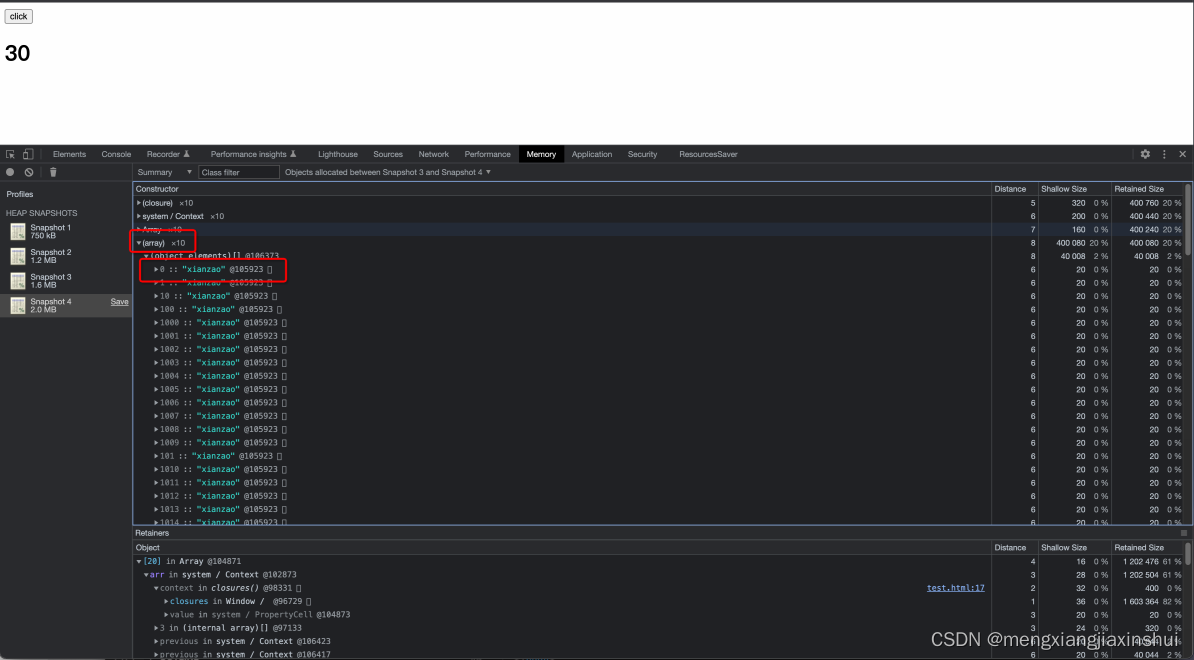This screenshot has width=1194, height=660.
Task: Click the page's click button
Action: [x=18, y=16]
